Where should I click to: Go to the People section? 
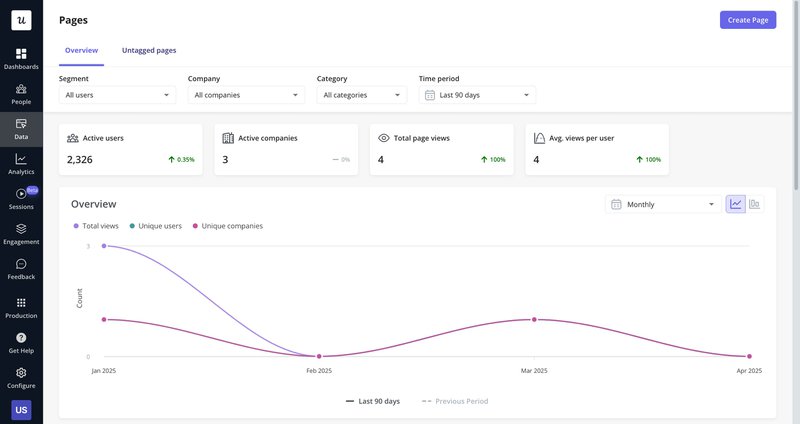click(x=21, y=94)
